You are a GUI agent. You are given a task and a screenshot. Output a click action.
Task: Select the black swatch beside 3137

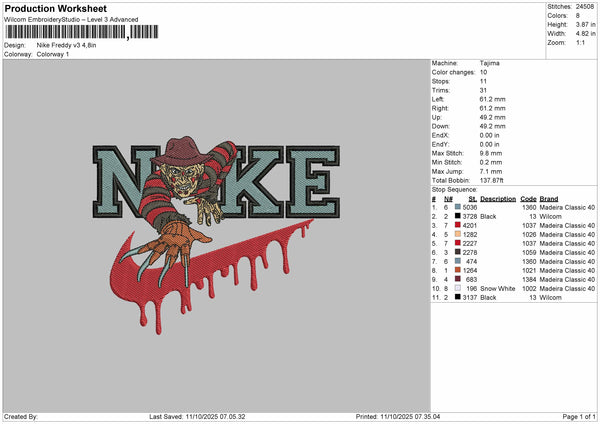[x=458, y=297]
